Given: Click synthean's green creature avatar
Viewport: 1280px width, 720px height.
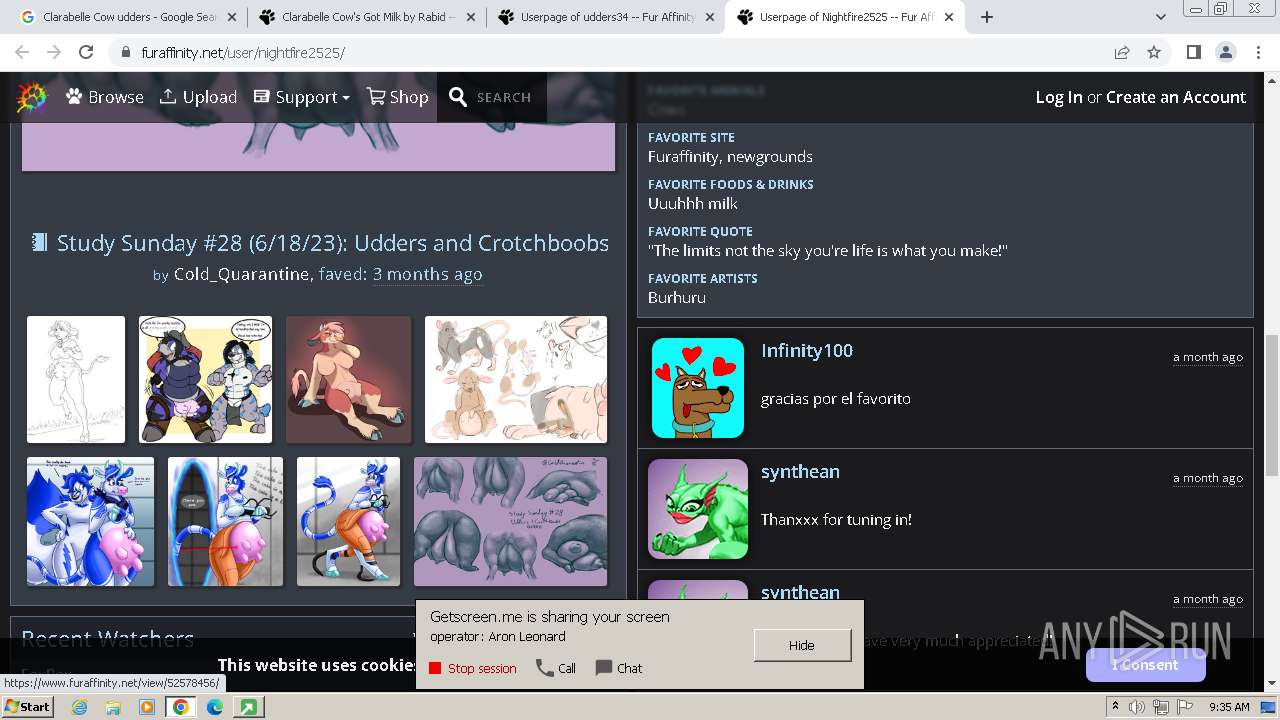Looking at the screenshot, I should 698,509.
